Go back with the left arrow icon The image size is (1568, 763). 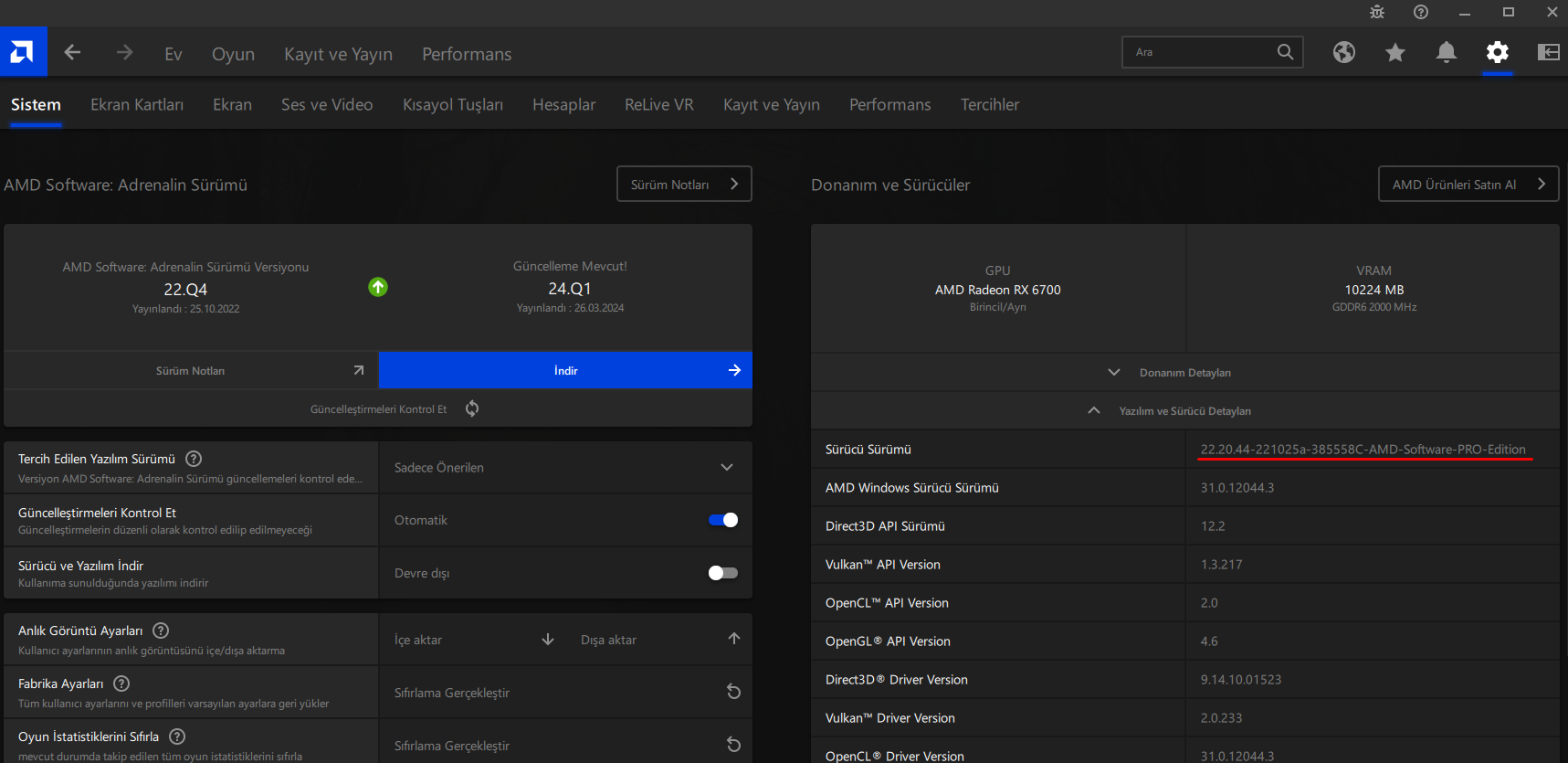coord(73,53)
